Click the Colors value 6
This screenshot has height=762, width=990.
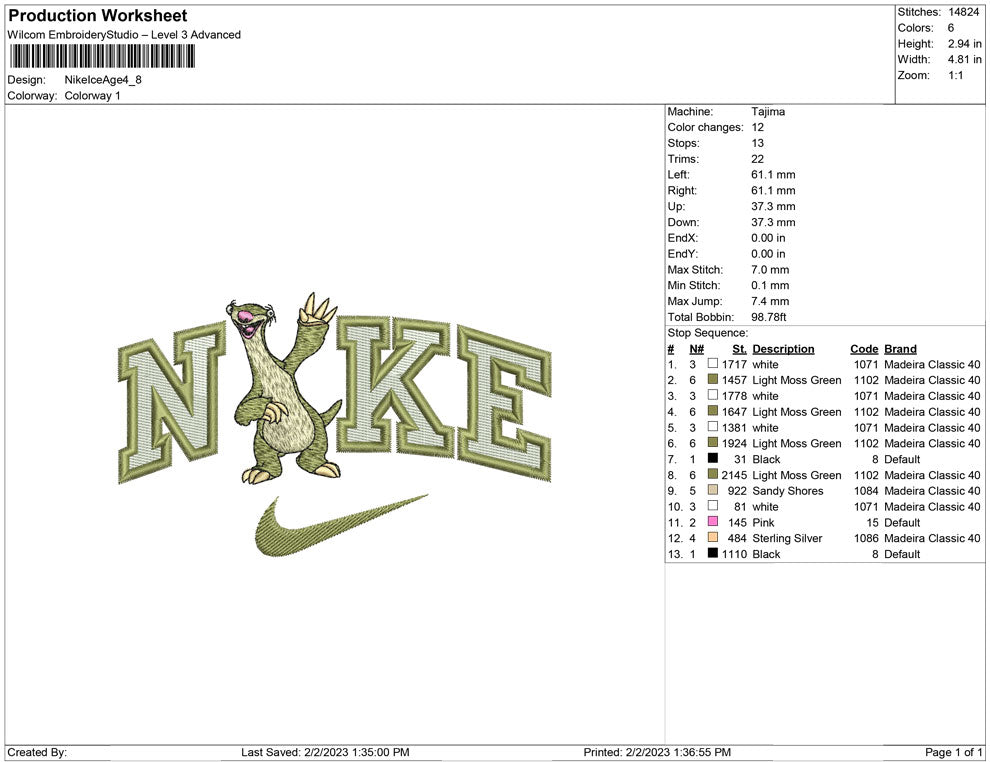(951, 28)
